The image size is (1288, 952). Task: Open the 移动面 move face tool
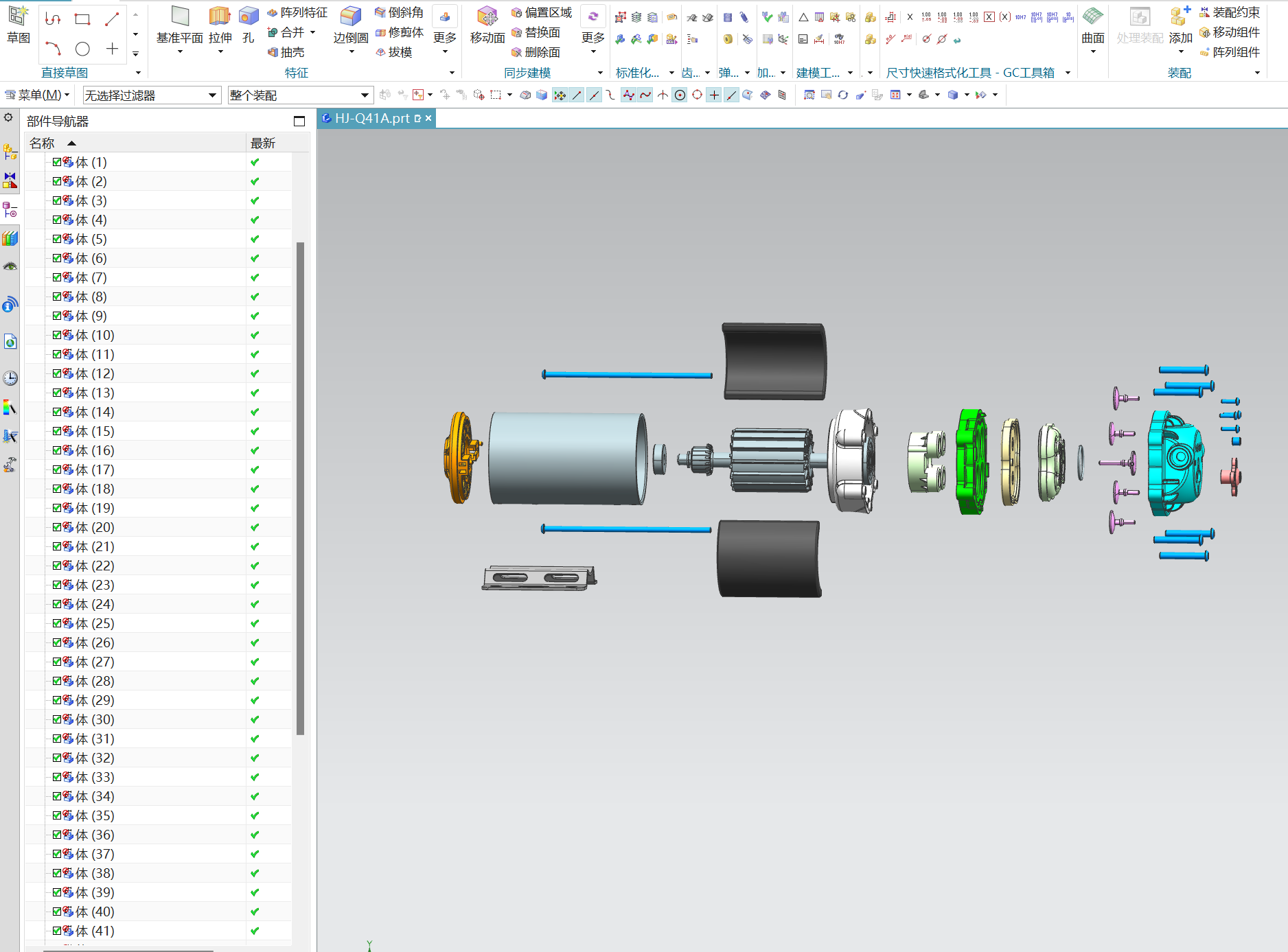[x=487, y=25]
